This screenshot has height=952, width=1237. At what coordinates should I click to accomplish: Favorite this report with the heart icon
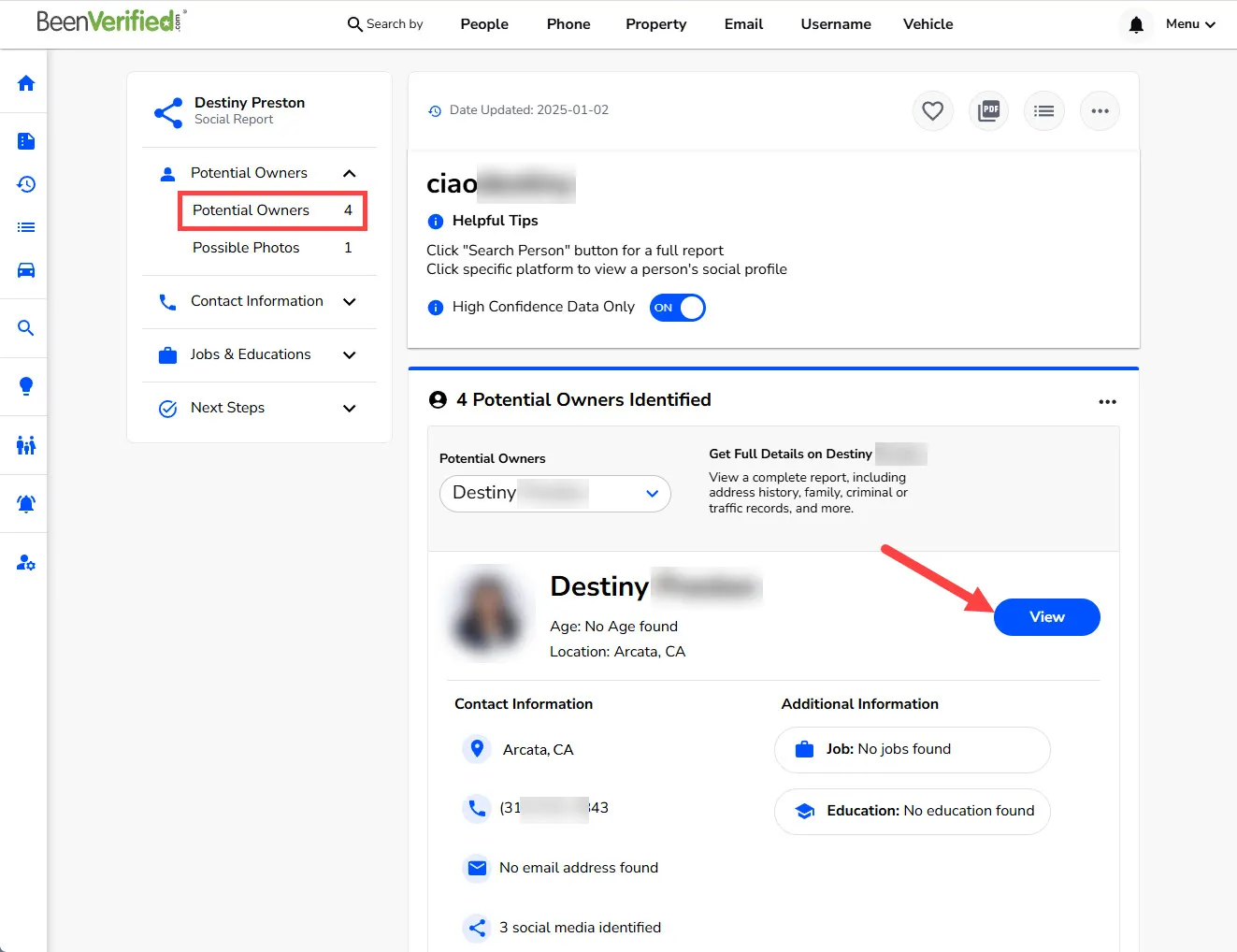coord(932,110)
